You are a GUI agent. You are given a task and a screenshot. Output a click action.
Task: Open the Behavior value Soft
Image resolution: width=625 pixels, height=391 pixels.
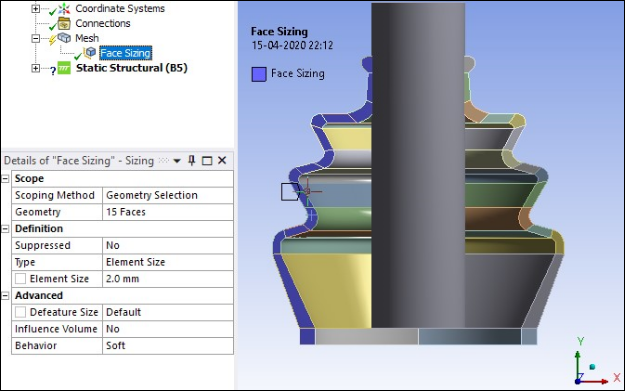pyautogui.click(x=168, y=346)
